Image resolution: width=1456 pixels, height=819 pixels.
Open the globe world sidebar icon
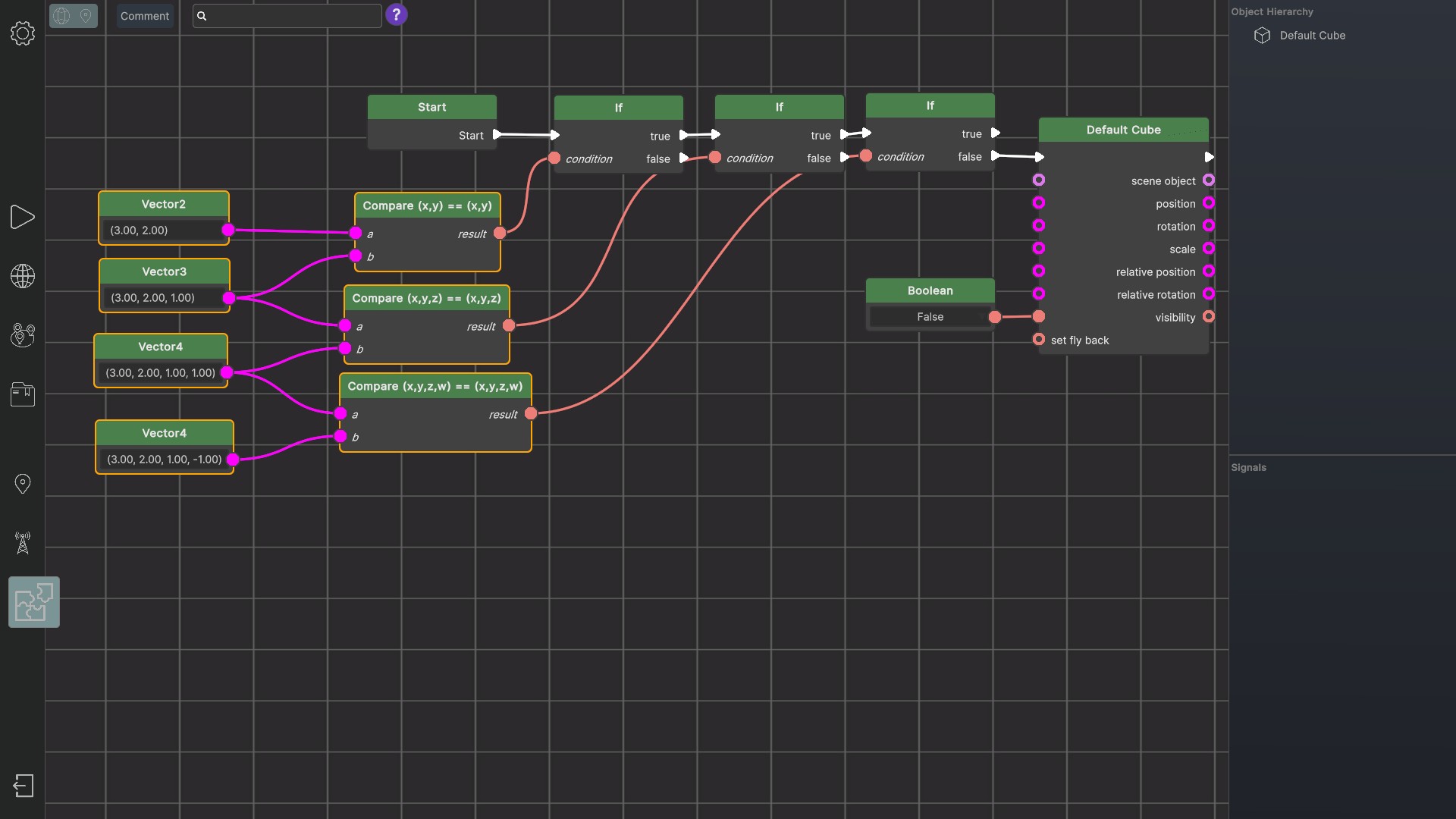coord(23,276)
